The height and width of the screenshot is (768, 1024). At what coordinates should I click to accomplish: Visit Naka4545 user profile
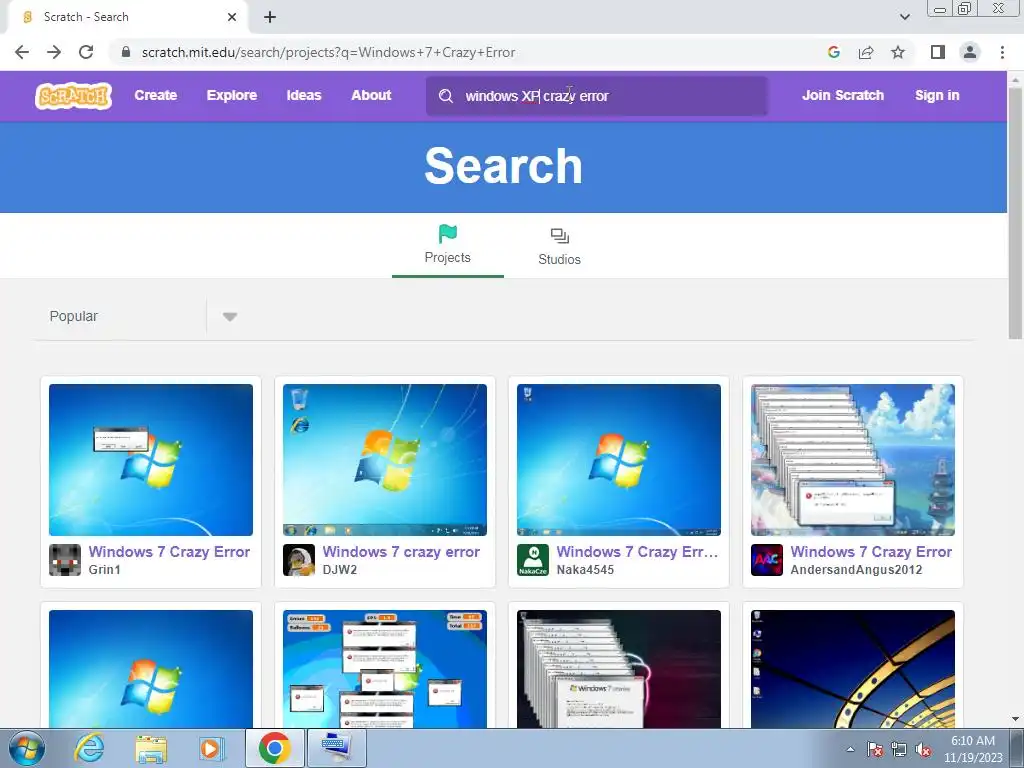pyautogui.click(x=585, y=569)
